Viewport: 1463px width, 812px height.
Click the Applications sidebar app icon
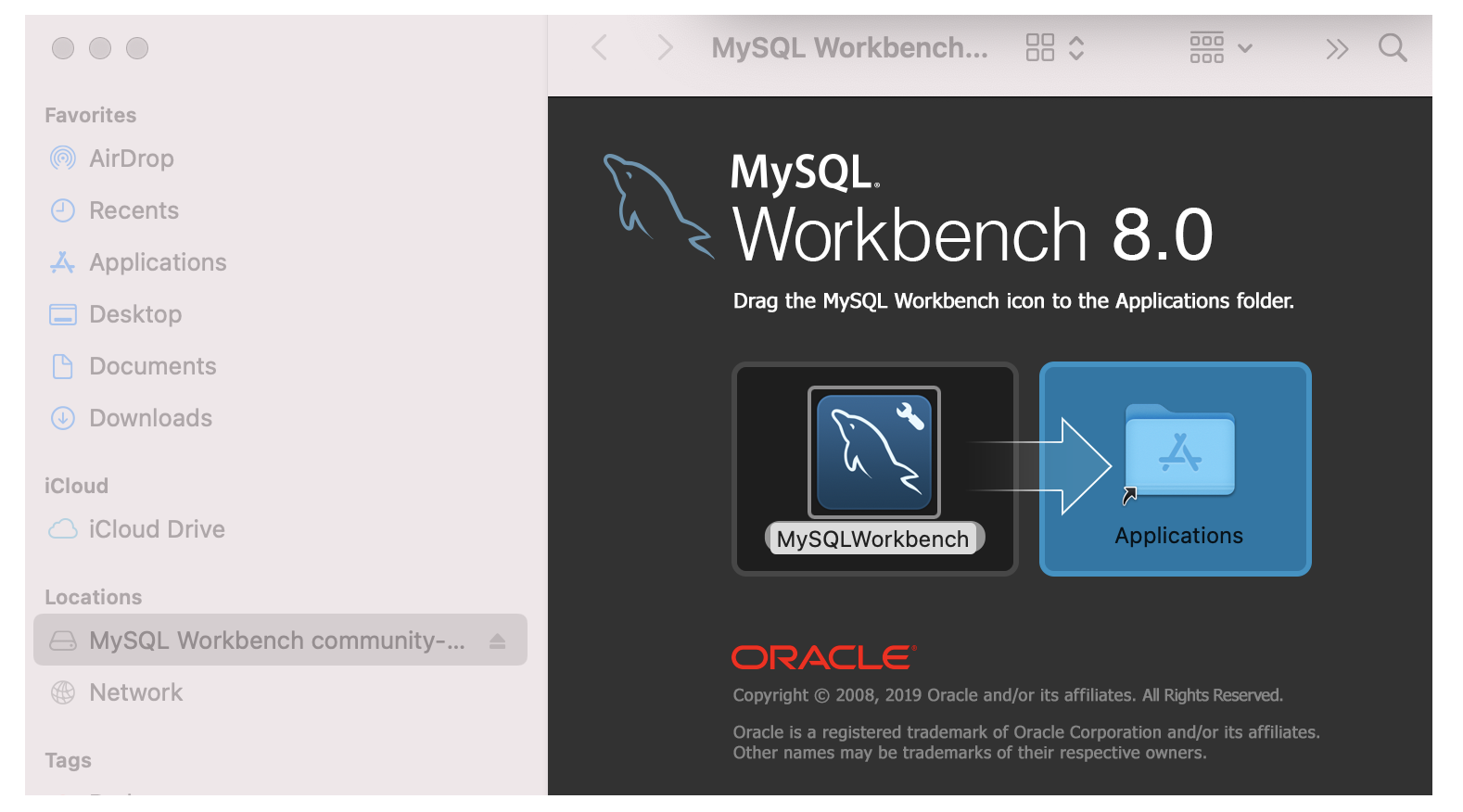63,262
